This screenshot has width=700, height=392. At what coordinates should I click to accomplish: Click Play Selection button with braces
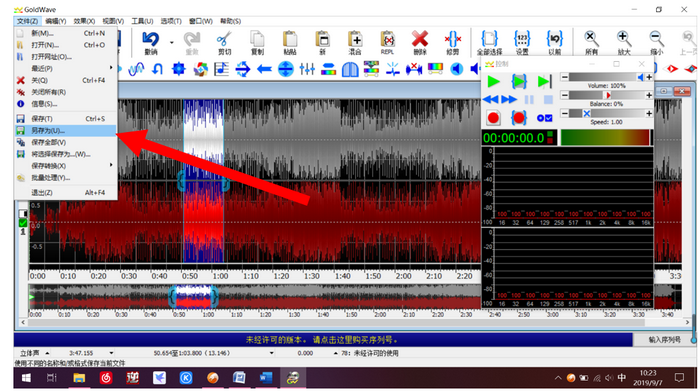tap(519, 81)
